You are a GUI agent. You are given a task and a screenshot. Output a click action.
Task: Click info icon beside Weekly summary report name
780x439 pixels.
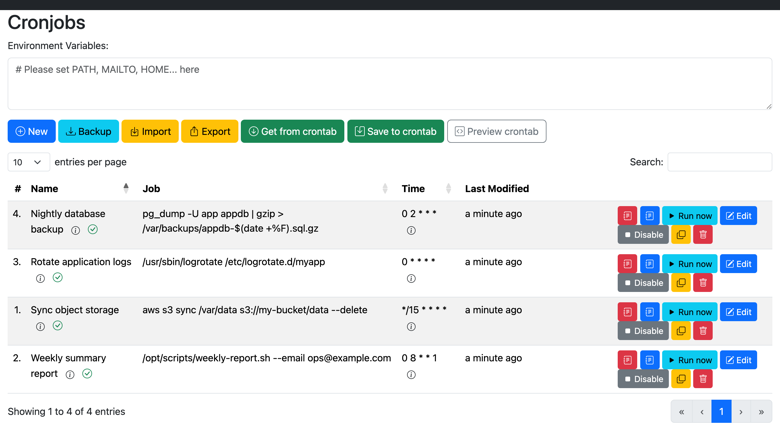[x=70, y=374]
